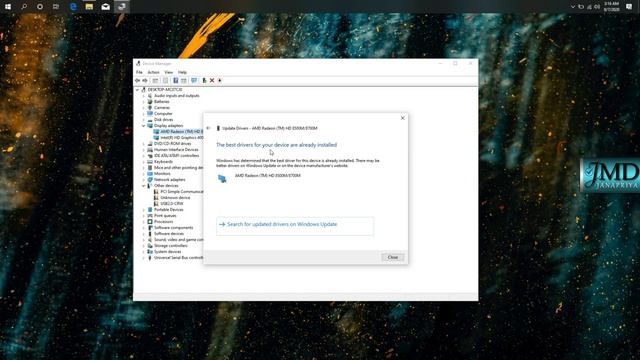Image resolution: width=640 pixels, height=360 pixels.
Task: Open the Properties toolbar icon
Action: [165, 80]
